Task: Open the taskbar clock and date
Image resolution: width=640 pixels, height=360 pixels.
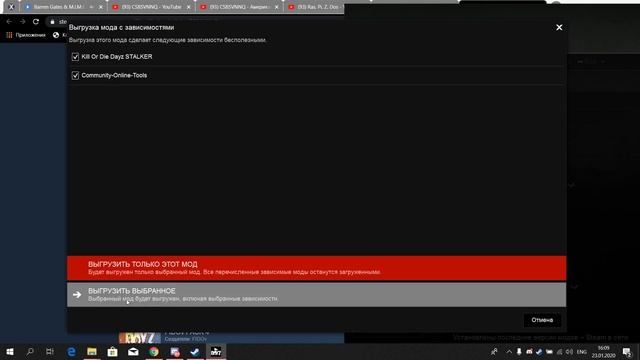Action: tap(604, 351)
